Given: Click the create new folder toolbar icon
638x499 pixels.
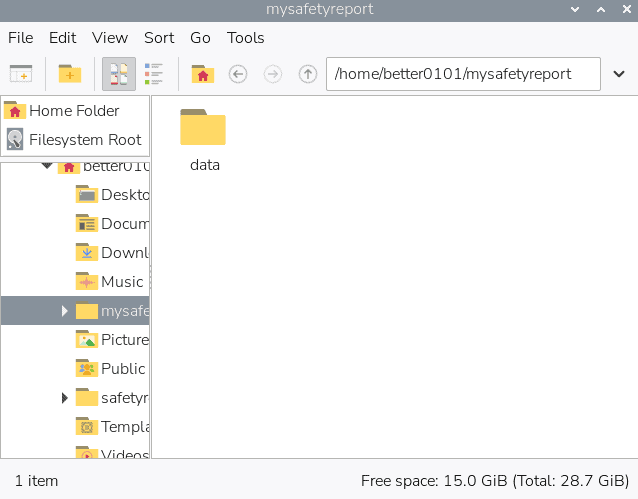Looking at the screenshot, I should pos(70,74).
